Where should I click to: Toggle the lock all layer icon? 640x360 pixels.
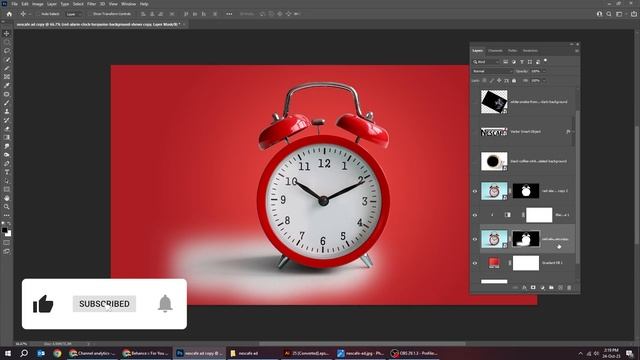(x=514, y=81)
